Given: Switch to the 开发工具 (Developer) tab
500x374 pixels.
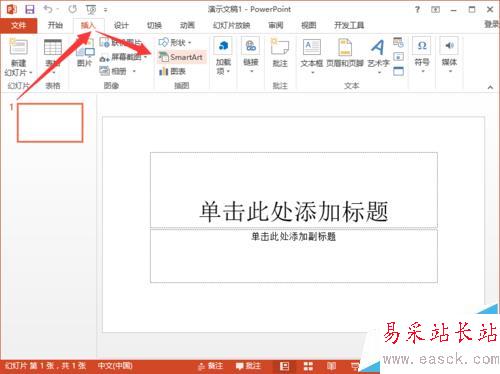Looking at the screenshot, I should [349, 25].
